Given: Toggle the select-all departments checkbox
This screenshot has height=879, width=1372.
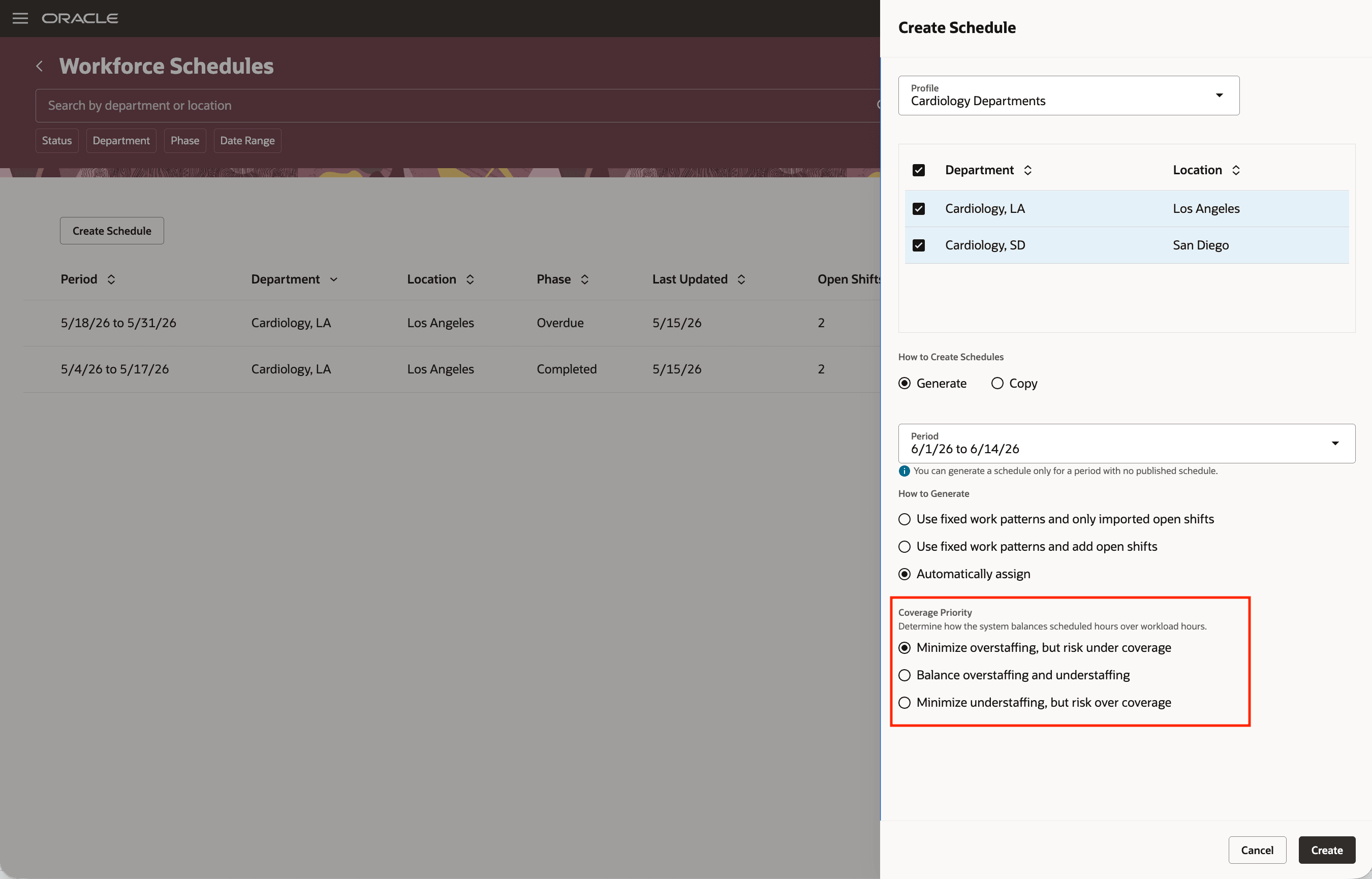Looking at the screenshot, I should [x=918, y=170].
